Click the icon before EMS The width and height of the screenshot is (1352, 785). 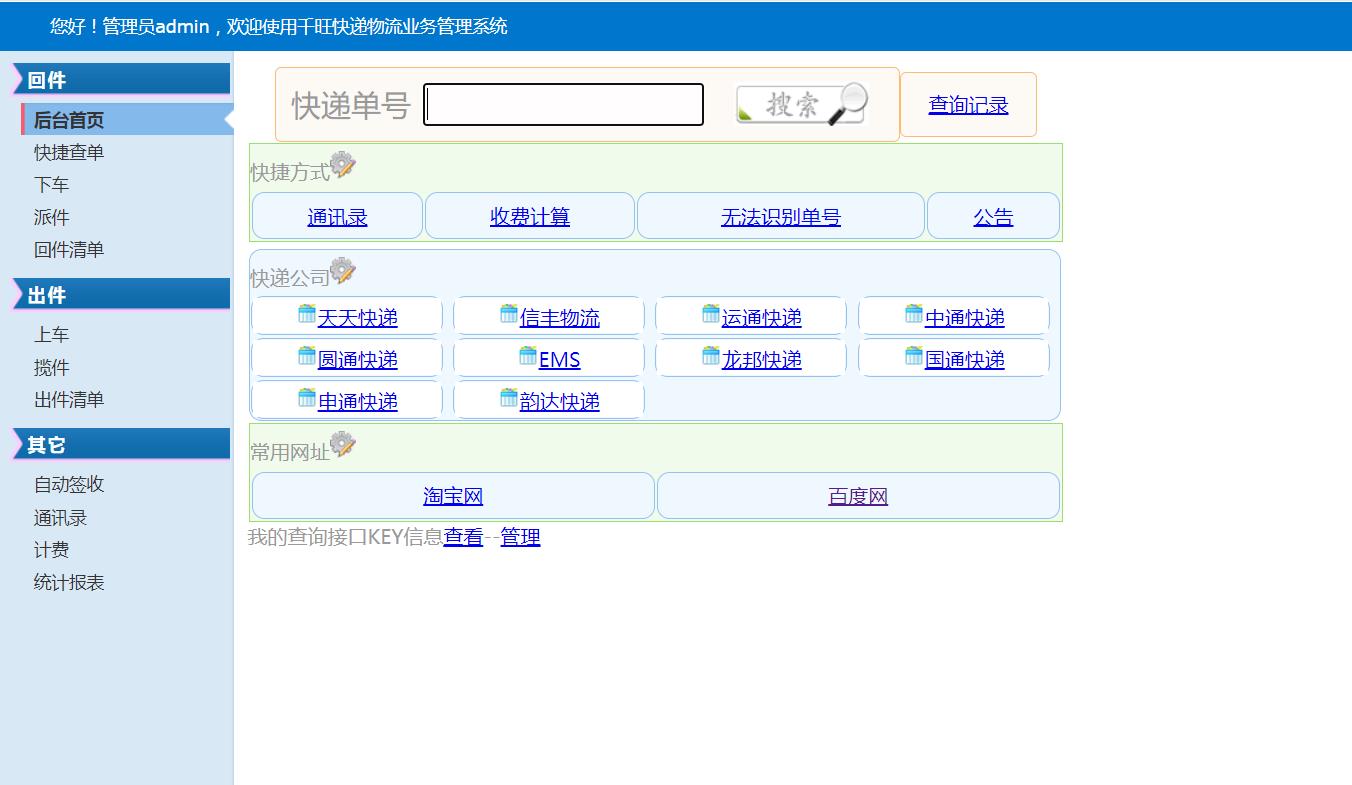528,356
